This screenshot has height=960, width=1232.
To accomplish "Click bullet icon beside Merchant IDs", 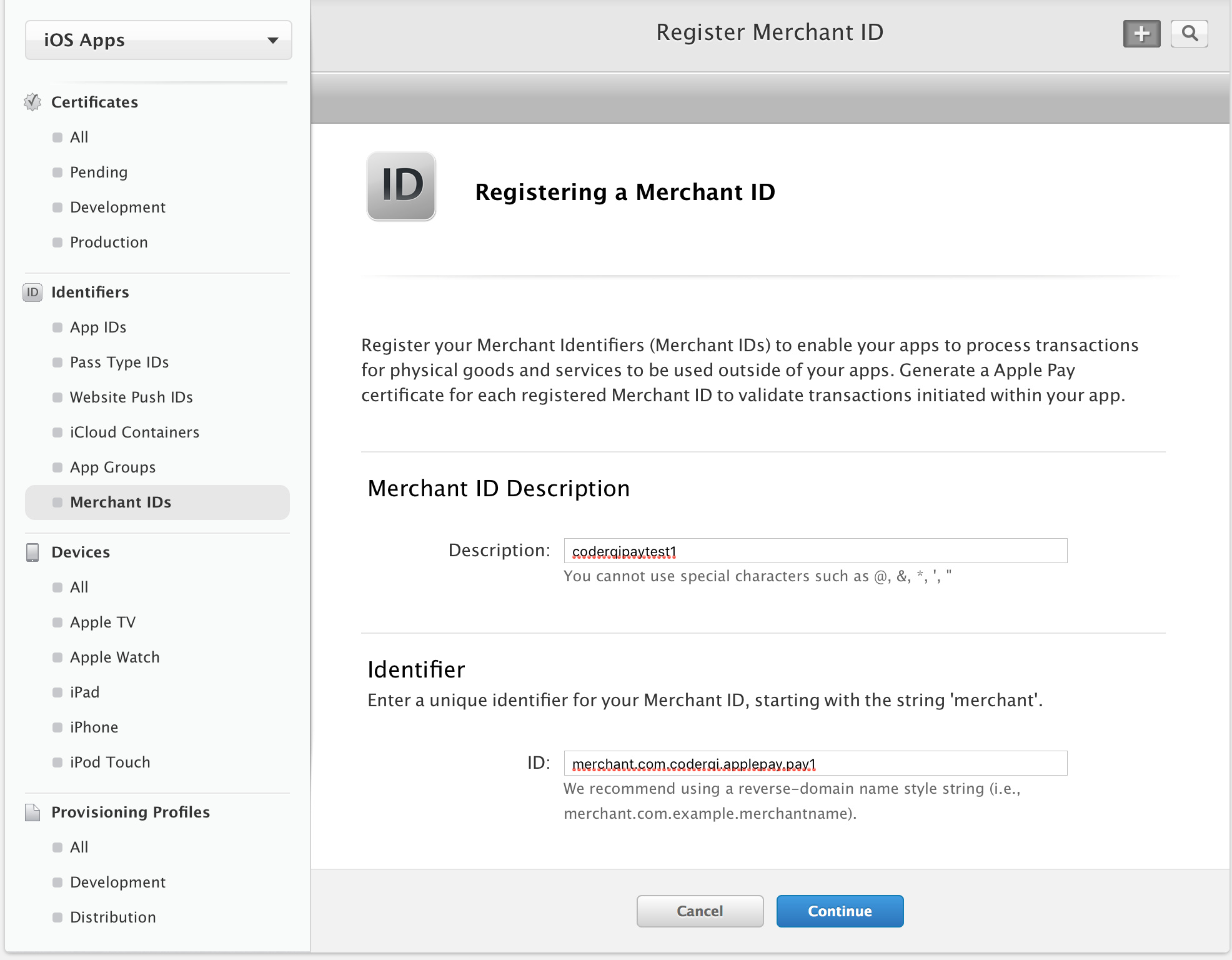I will (x=57, y=502).
